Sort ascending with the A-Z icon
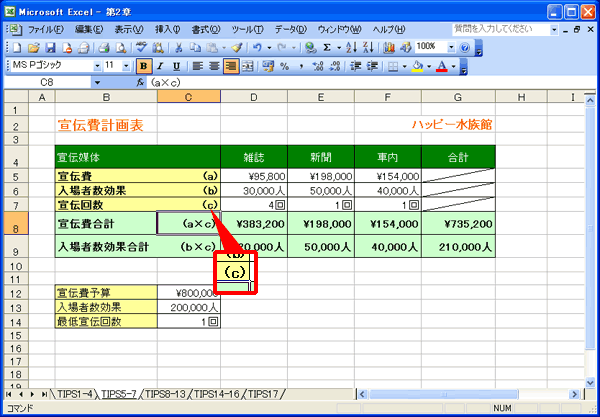 (x=351, y=47)
